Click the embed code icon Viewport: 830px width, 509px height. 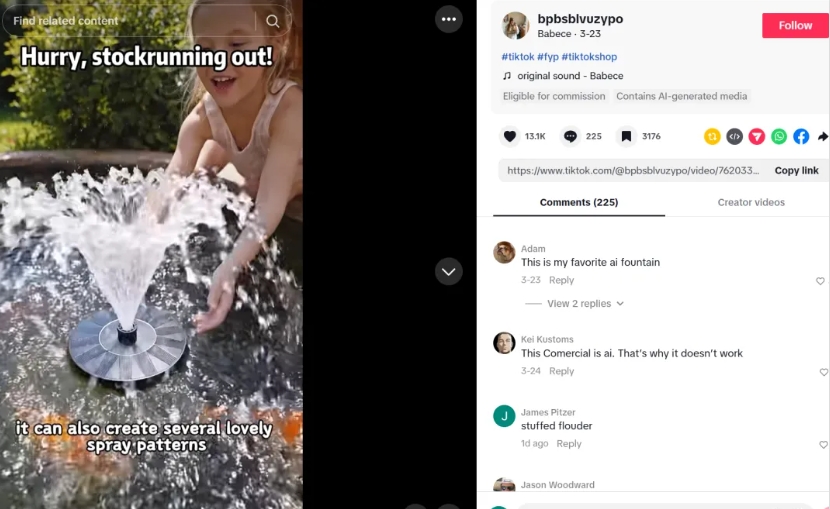pos(734,137)
